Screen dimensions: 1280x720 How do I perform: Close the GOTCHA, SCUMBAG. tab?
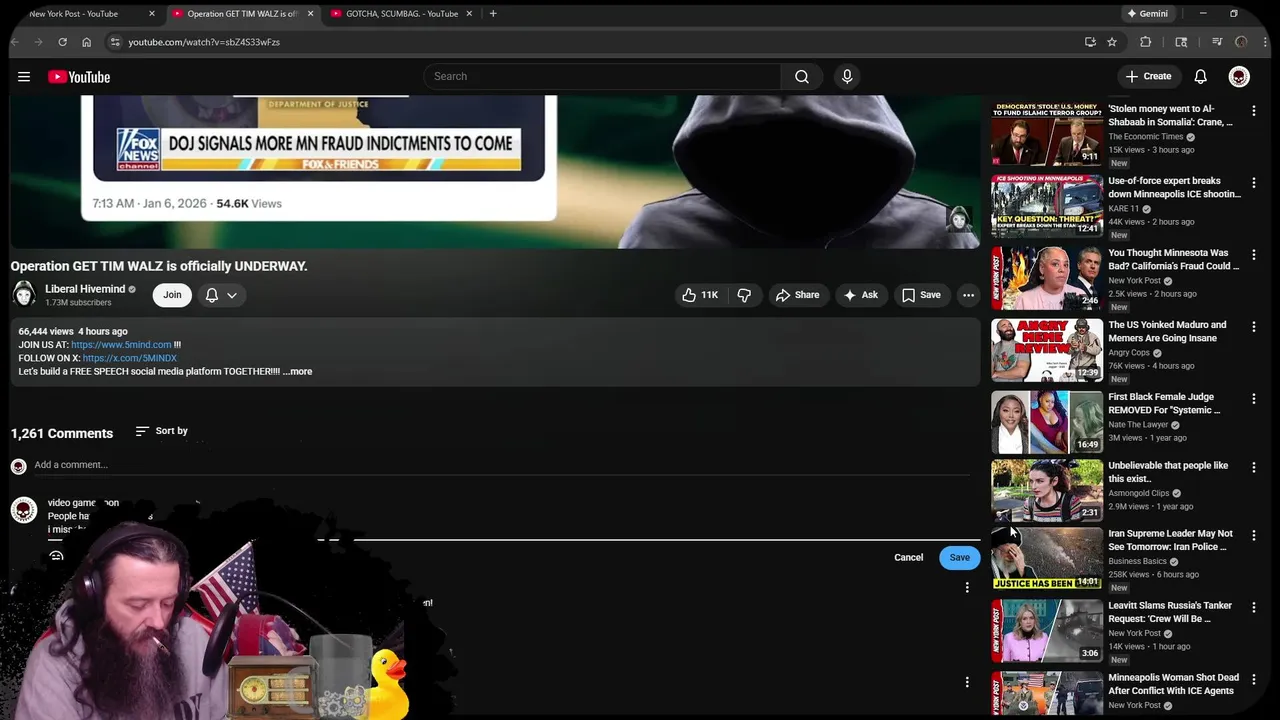click(x=469, y=14)
